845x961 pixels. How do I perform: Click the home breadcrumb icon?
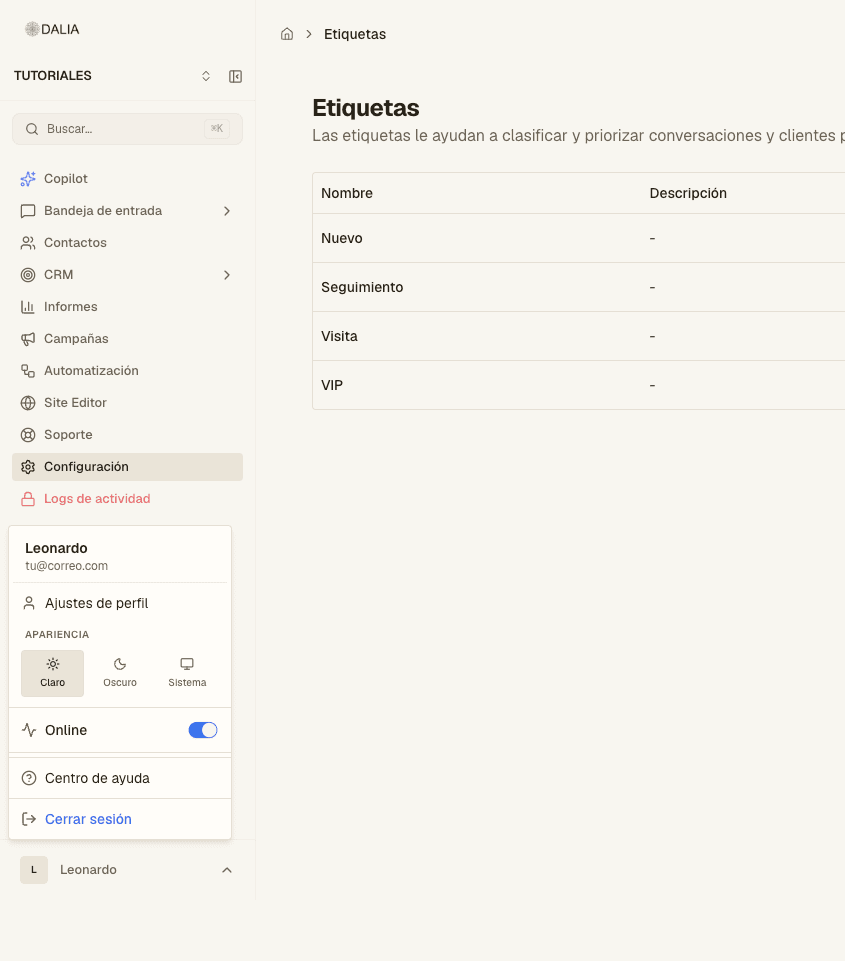coord(287,34)
